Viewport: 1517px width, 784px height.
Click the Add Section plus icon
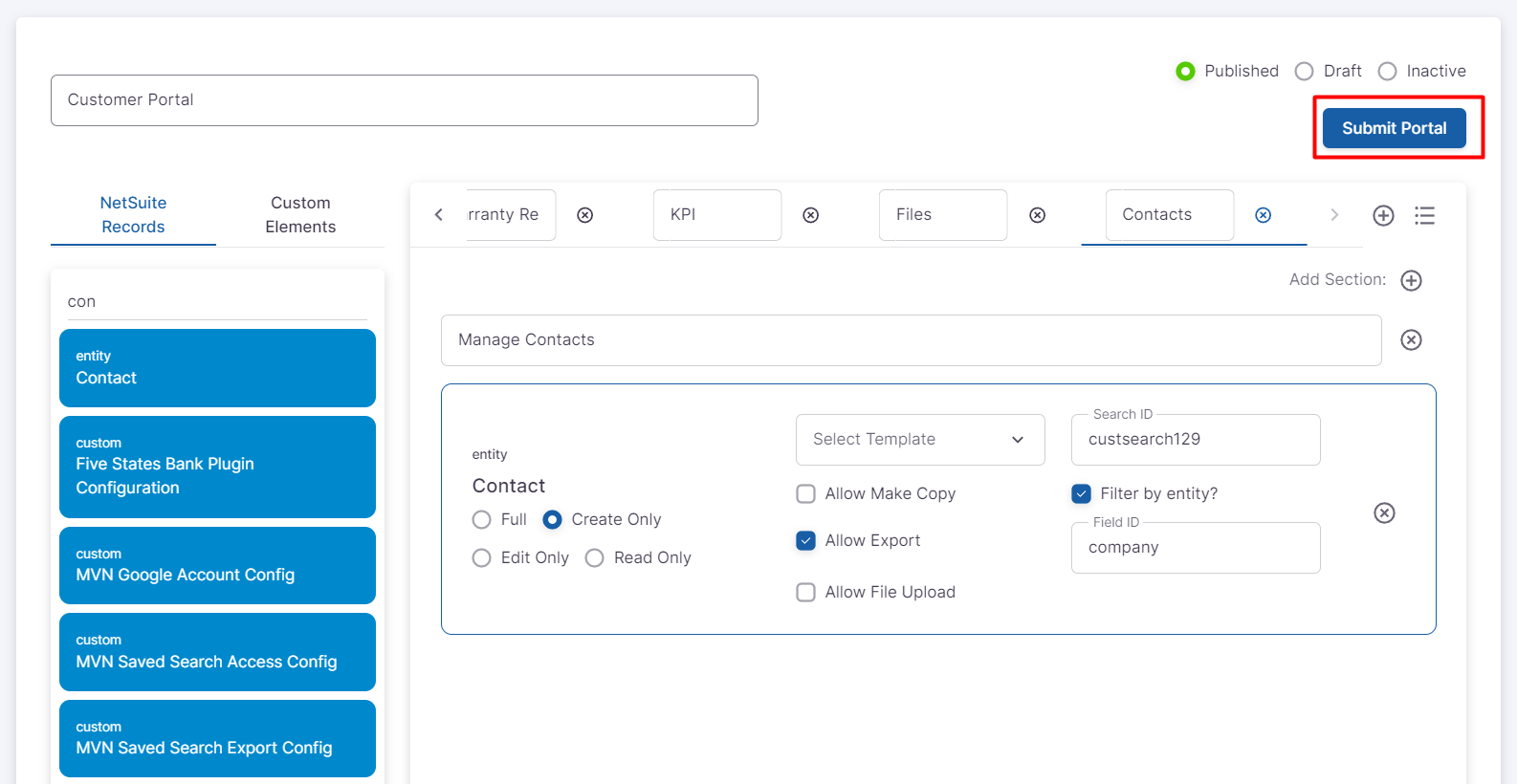click(1411, 280)
